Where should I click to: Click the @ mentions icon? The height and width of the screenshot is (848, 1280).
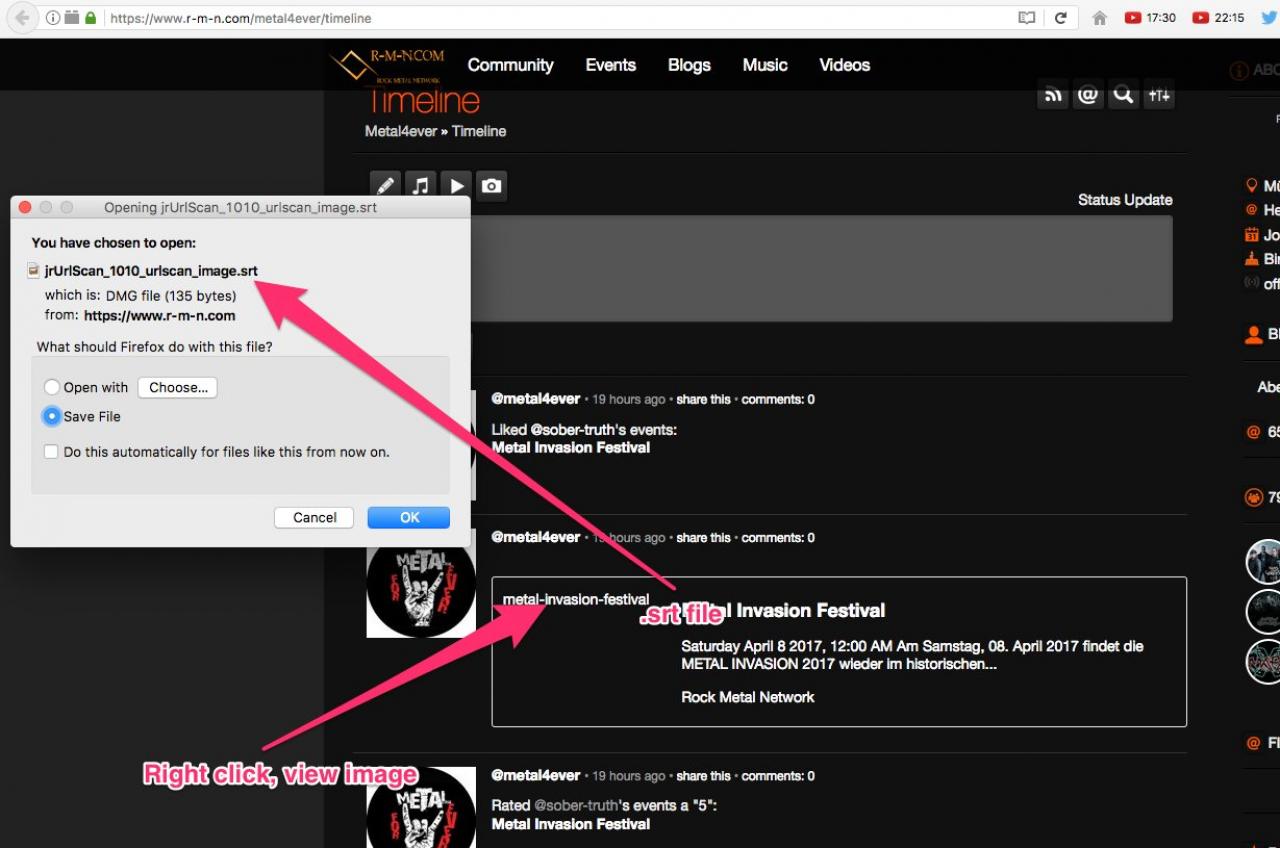point(1088,95)
